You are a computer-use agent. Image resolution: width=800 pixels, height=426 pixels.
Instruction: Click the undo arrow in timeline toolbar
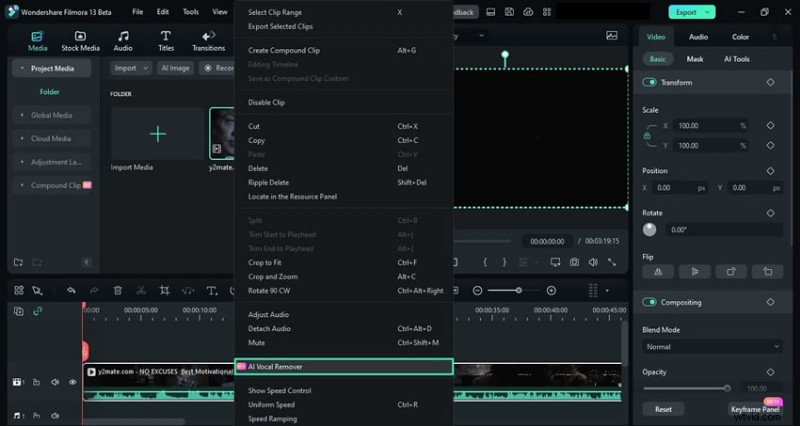[71, 290]
